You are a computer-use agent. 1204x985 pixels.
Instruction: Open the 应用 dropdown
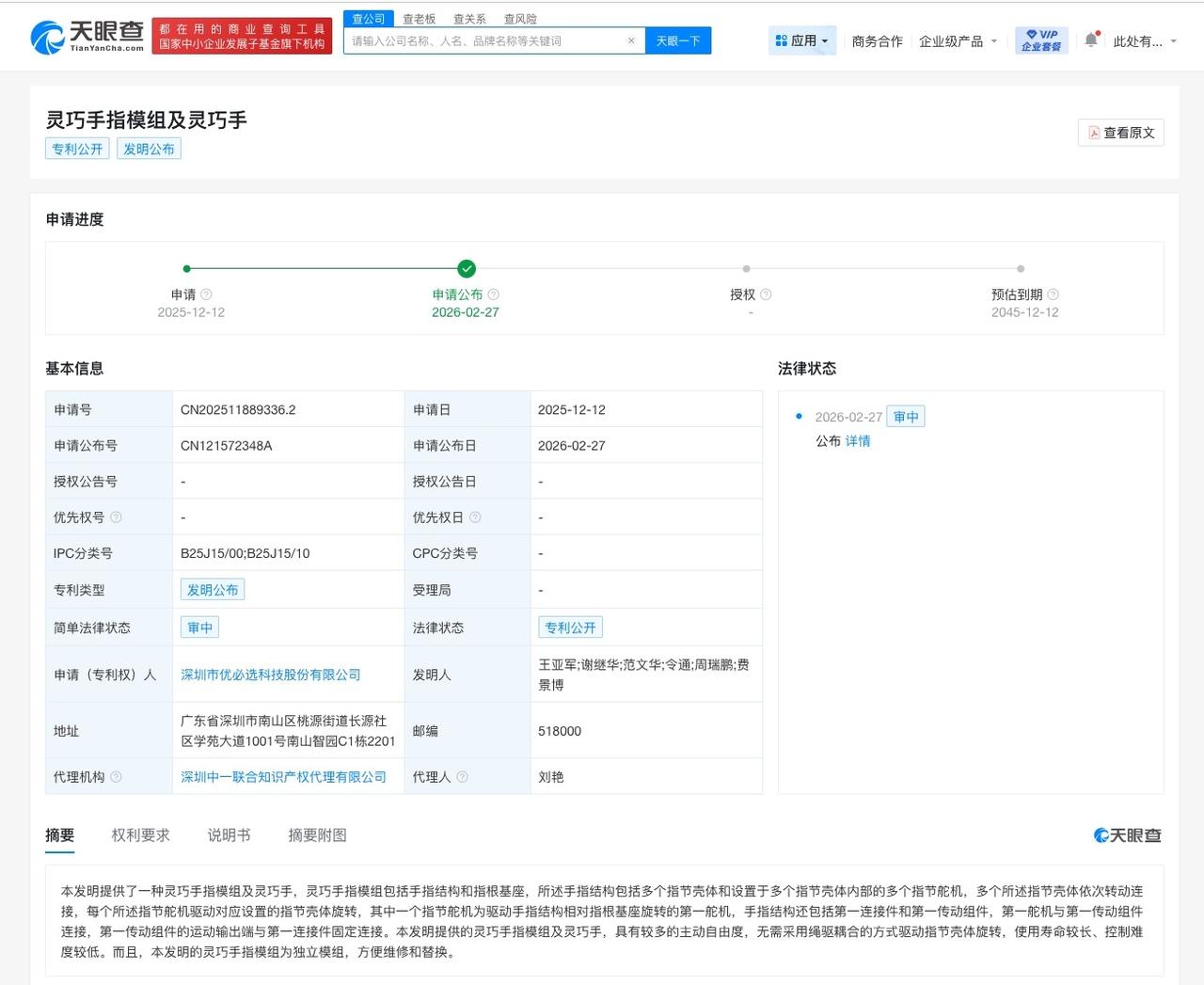point(801,40)
